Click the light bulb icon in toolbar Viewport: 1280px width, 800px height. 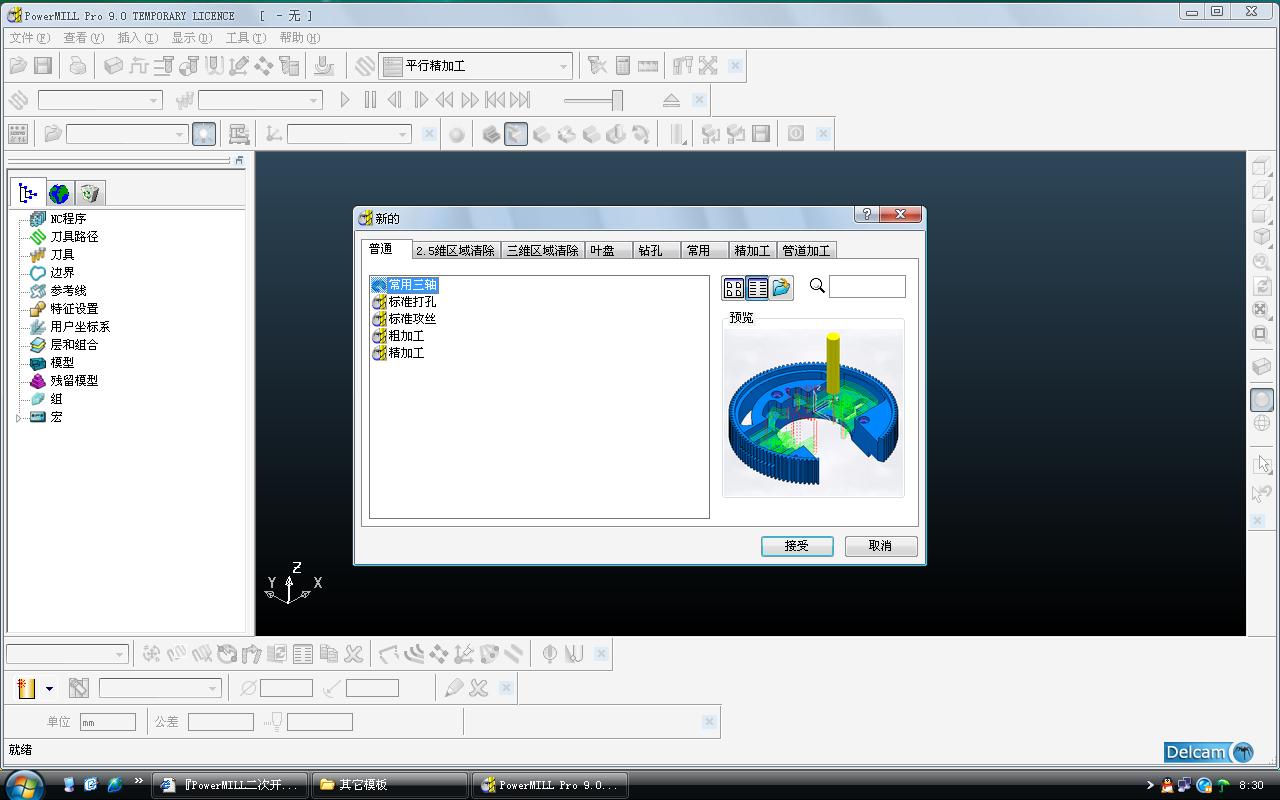click(204, 134)
